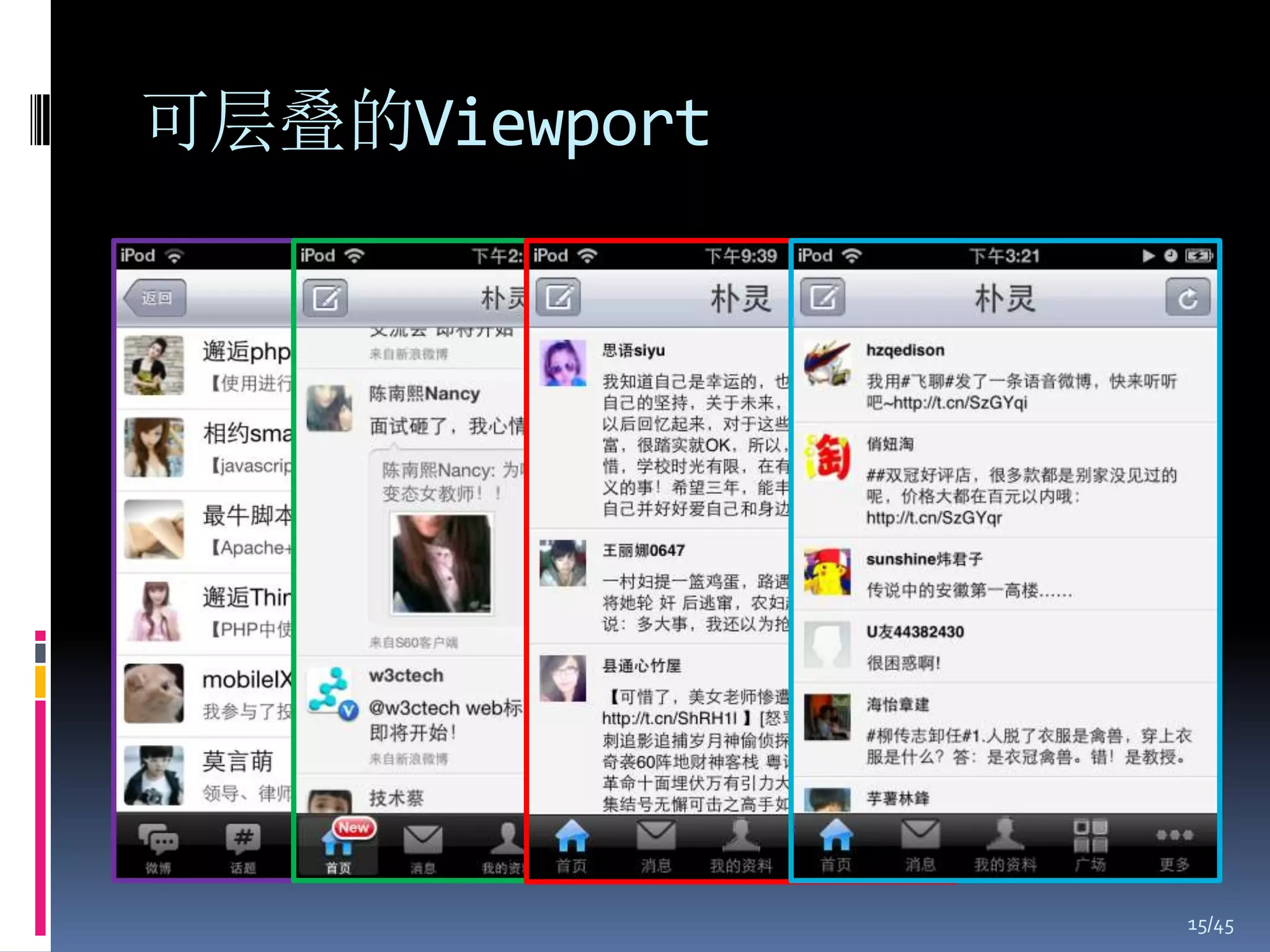
Task: Open 广场 grid icon in blue panel
Action: click(1090, 846)
